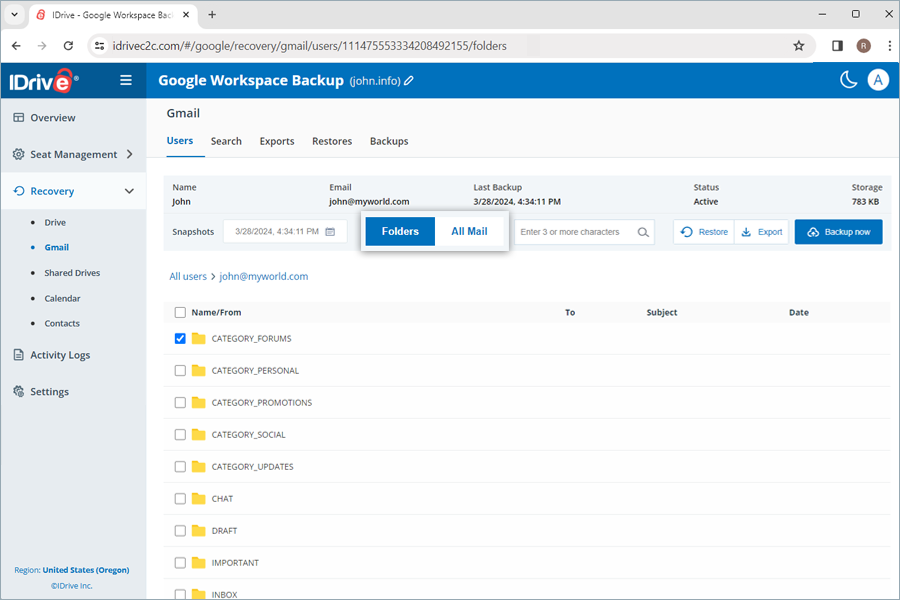Open the tab search dropdown arrow
Image resolution: width=900 pixels, height=600 pixels.
pos(14,15)
